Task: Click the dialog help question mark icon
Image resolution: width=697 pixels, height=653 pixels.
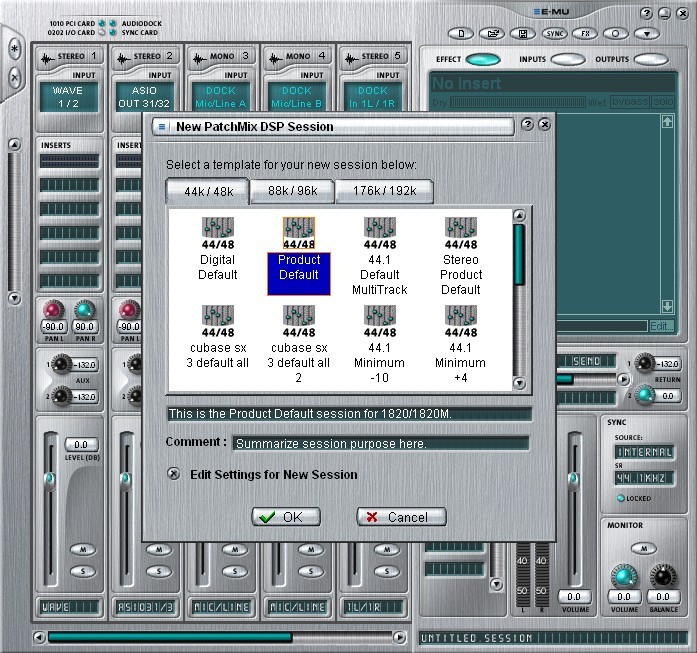Action: (527, 125)
